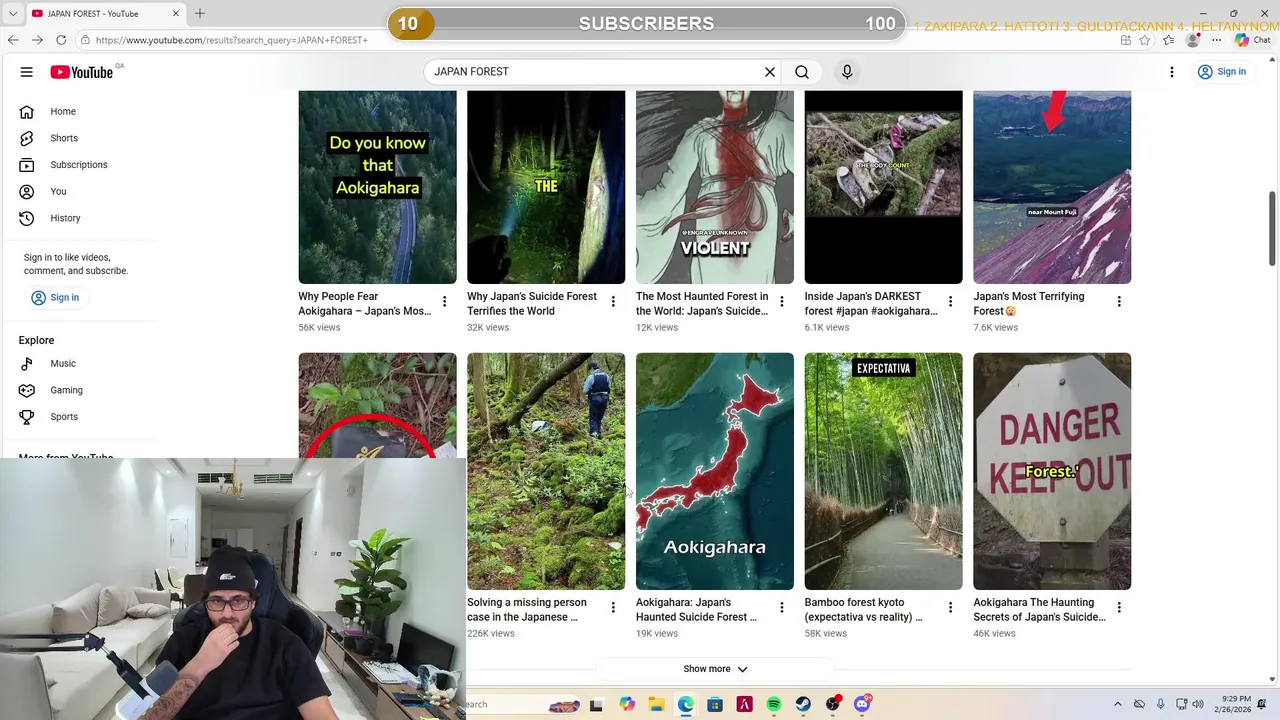Start voice search with the microphone
The width and height of the screenshot is (1280, 720).
(x=847, y=72)
